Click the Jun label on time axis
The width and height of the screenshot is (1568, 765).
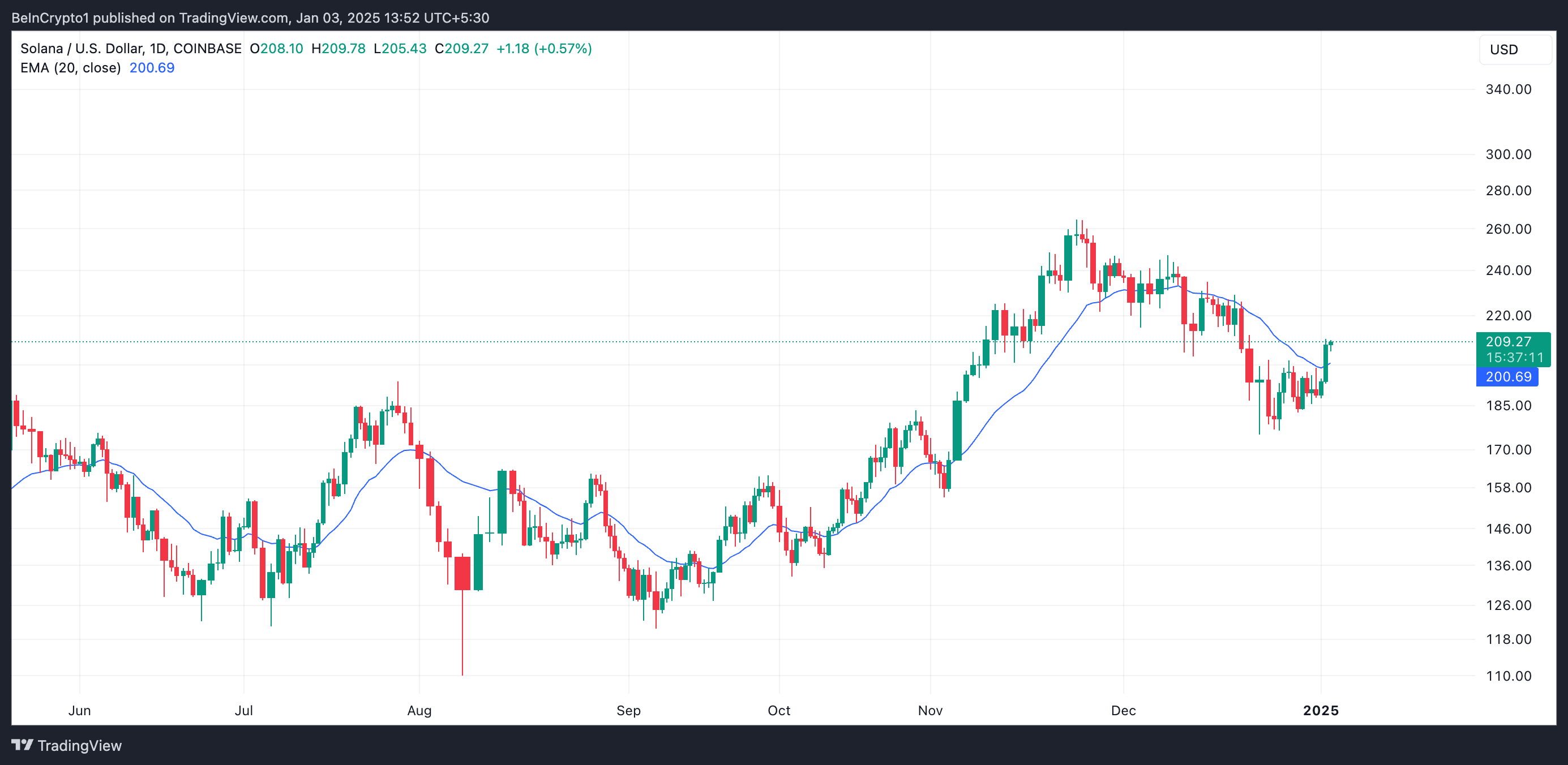coord(79,710)
